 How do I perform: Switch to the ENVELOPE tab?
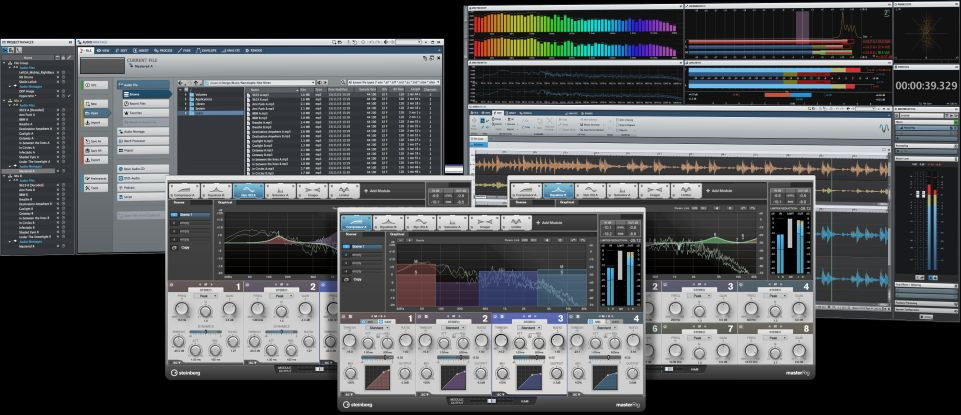click(205, 50)
